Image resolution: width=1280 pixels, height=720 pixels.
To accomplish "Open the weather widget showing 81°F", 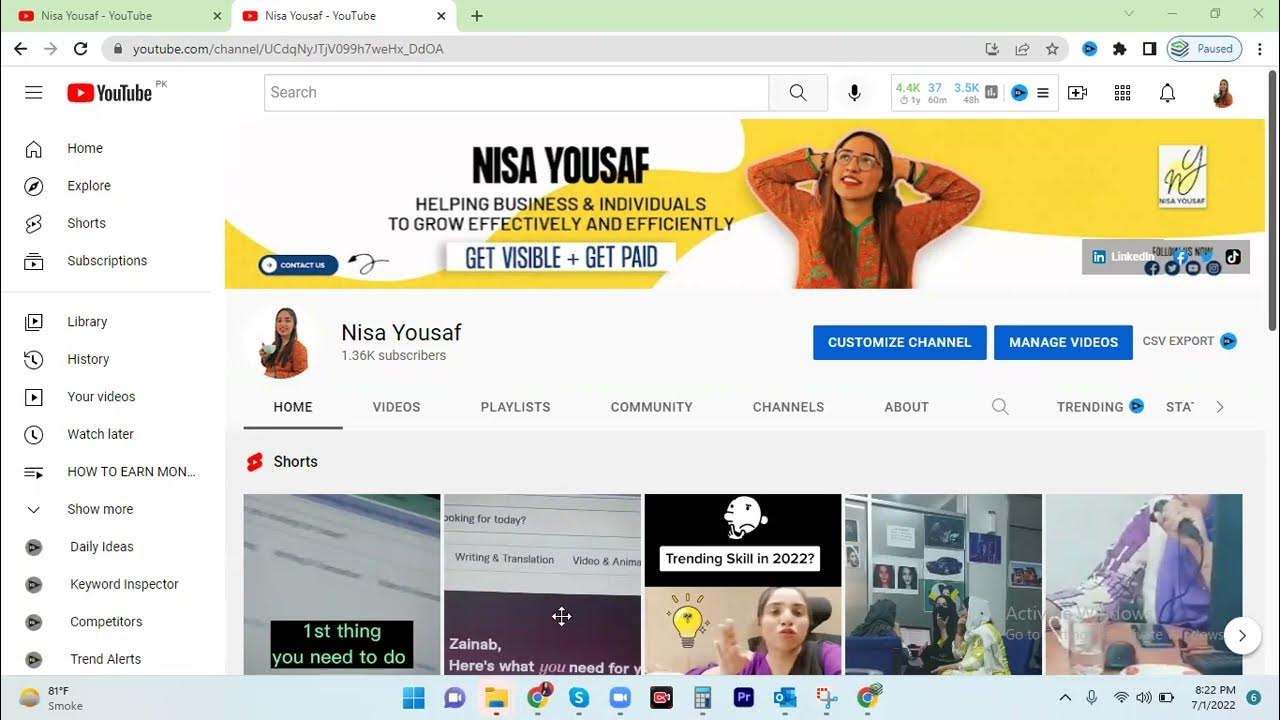I will 52,698.
